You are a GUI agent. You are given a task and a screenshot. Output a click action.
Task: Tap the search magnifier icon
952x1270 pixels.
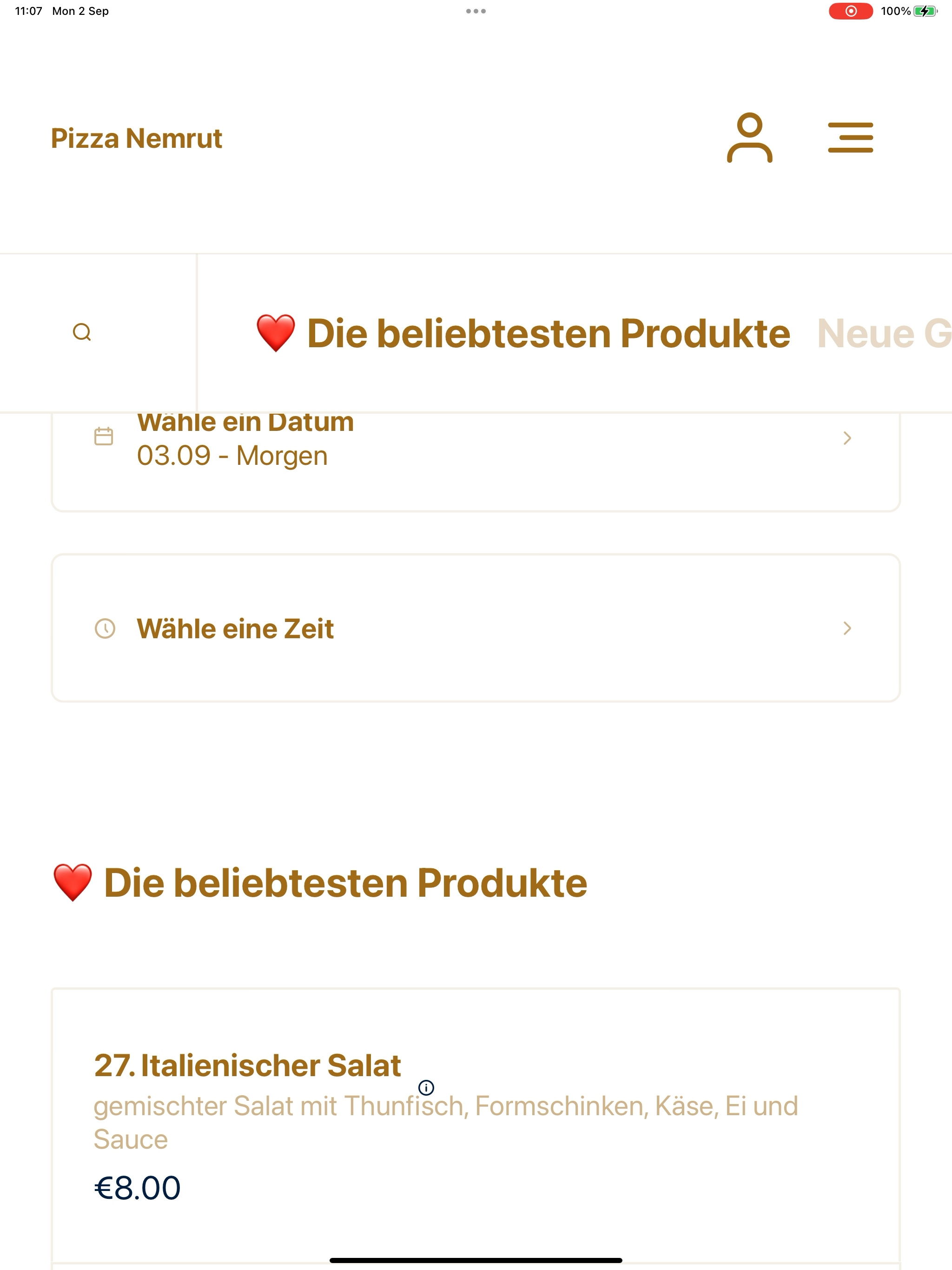pos(82,332)
